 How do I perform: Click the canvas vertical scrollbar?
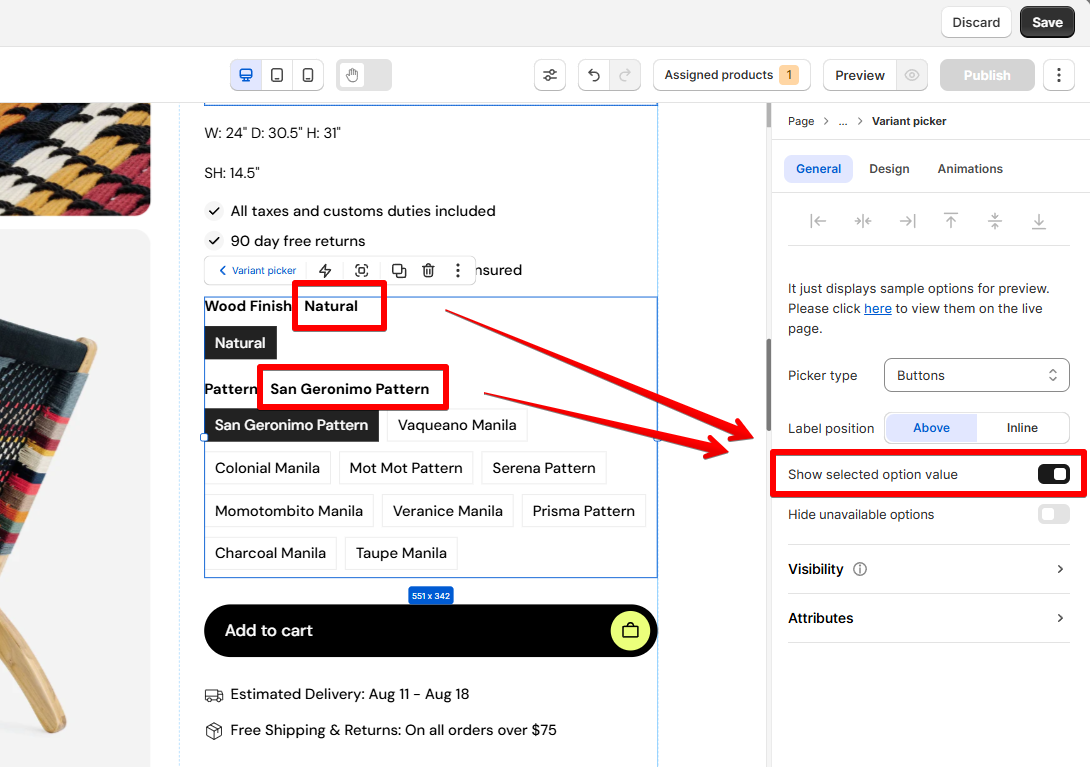click(x=769, y=385)
